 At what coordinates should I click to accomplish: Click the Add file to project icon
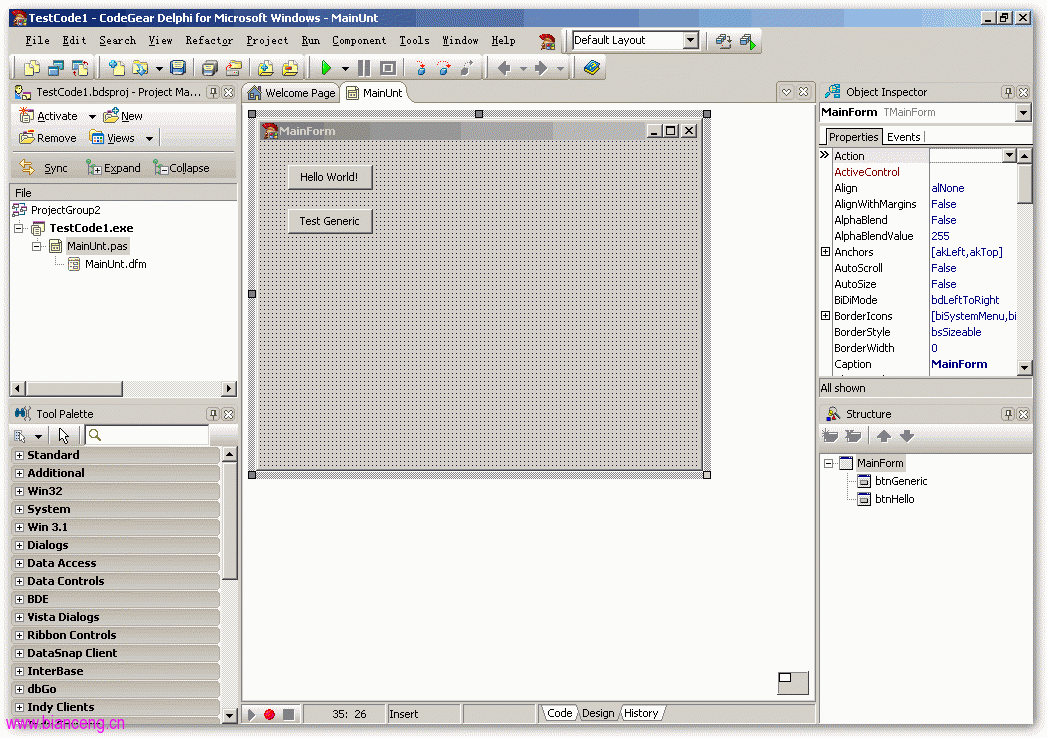(266, 67)
